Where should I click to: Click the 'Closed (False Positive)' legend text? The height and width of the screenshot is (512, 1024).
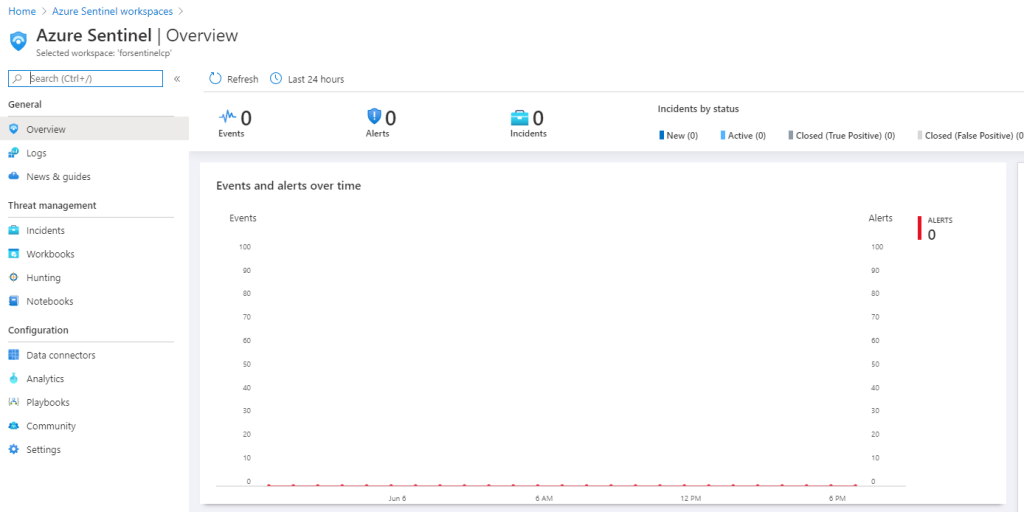974,136
